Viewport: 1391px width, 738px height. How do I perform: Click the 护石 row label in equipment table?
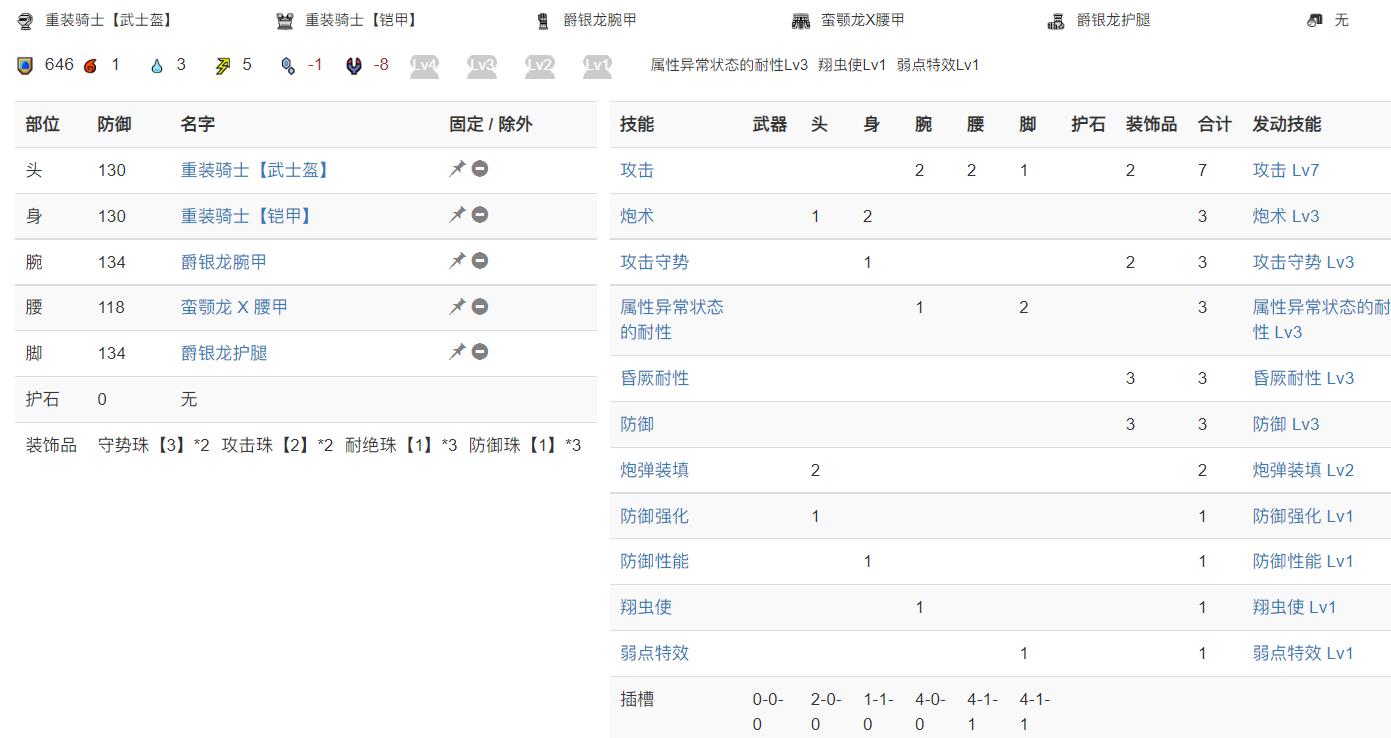click(42, 399)
